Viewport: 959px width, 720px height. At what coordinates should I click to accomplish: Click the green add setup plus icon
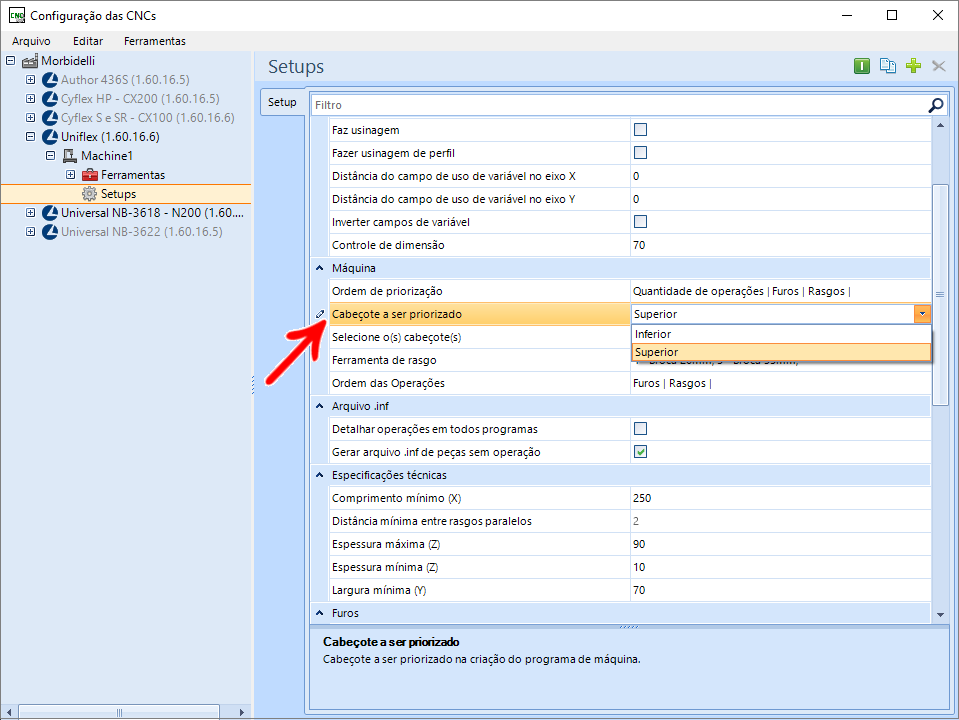pyautogui.click(x=912, y=66)
